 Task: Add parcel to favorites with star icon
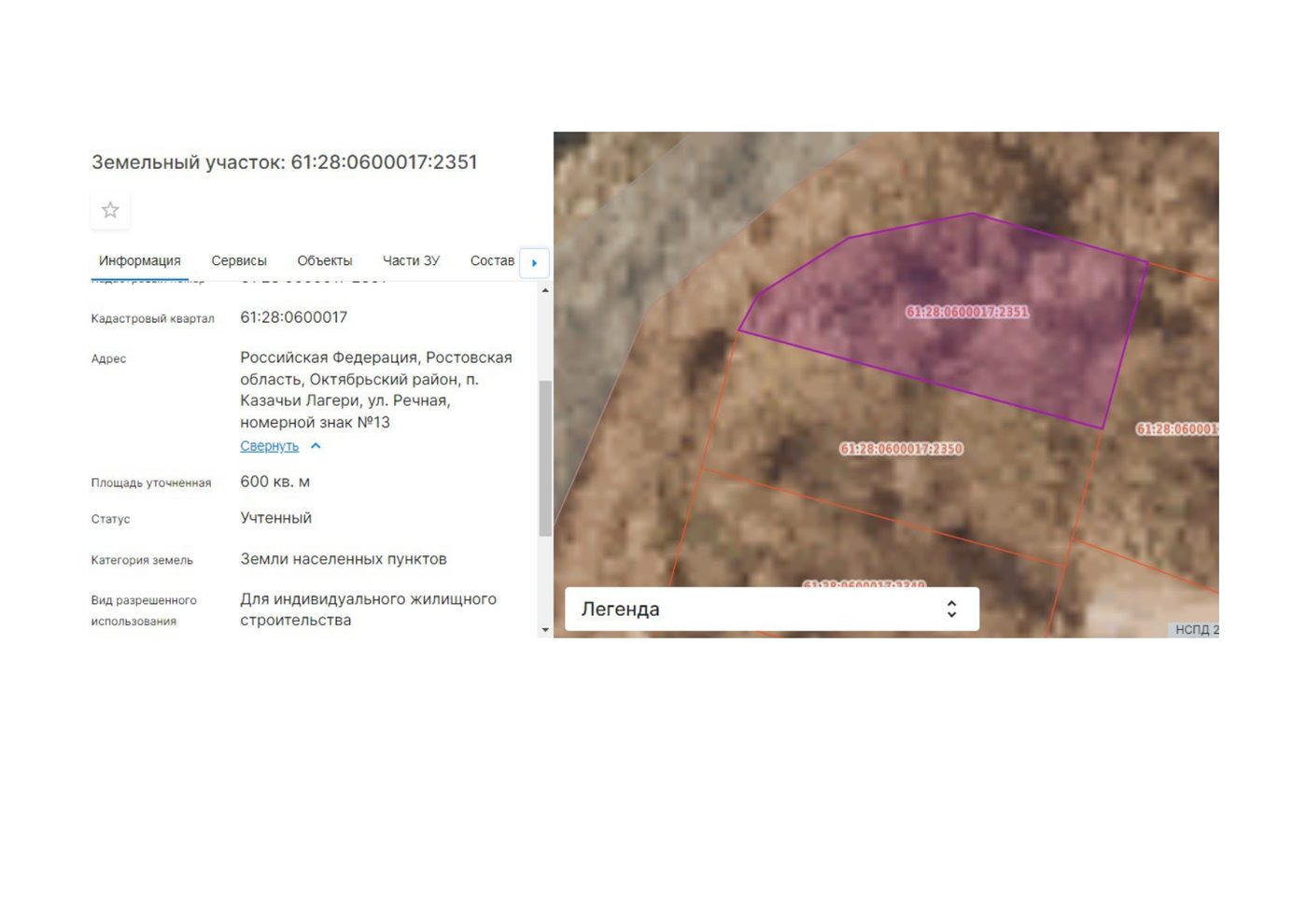pyautogui.click(x=110, y=210)
